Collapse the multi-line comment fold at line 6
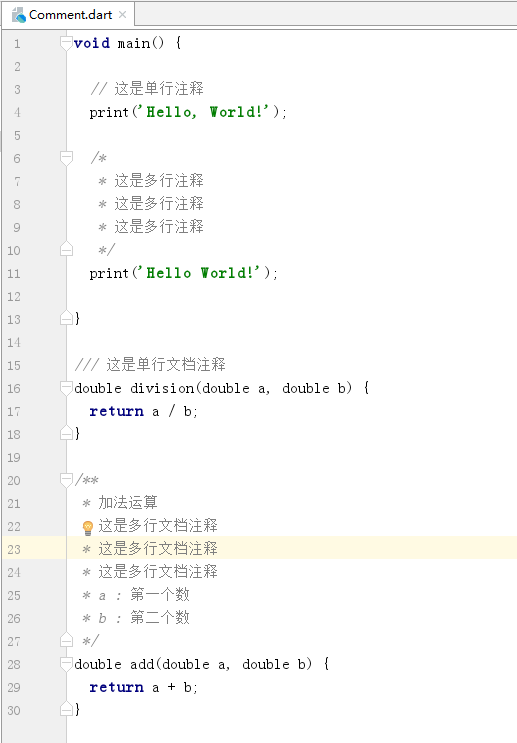 pos(66,158)
